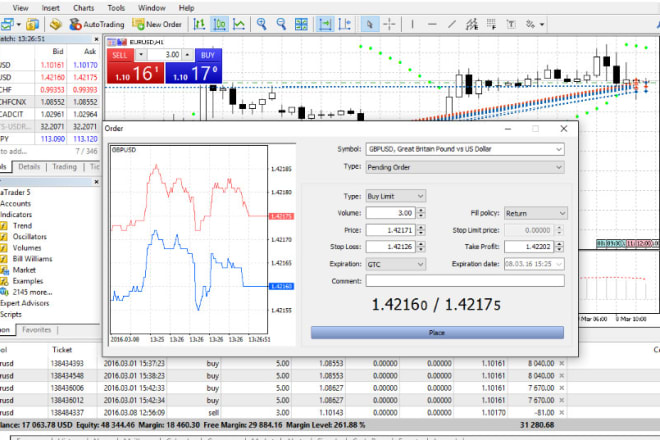Increase one-click volume with up arrow
The height and width of the screenshot is (440, 660).
[x=187, y=55]
